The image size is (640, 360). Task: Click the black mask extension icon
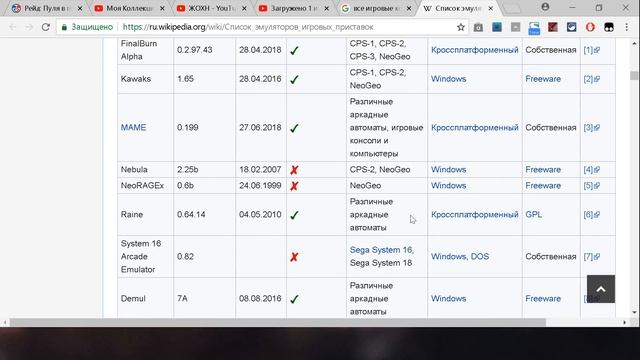(x=609, y=27)
